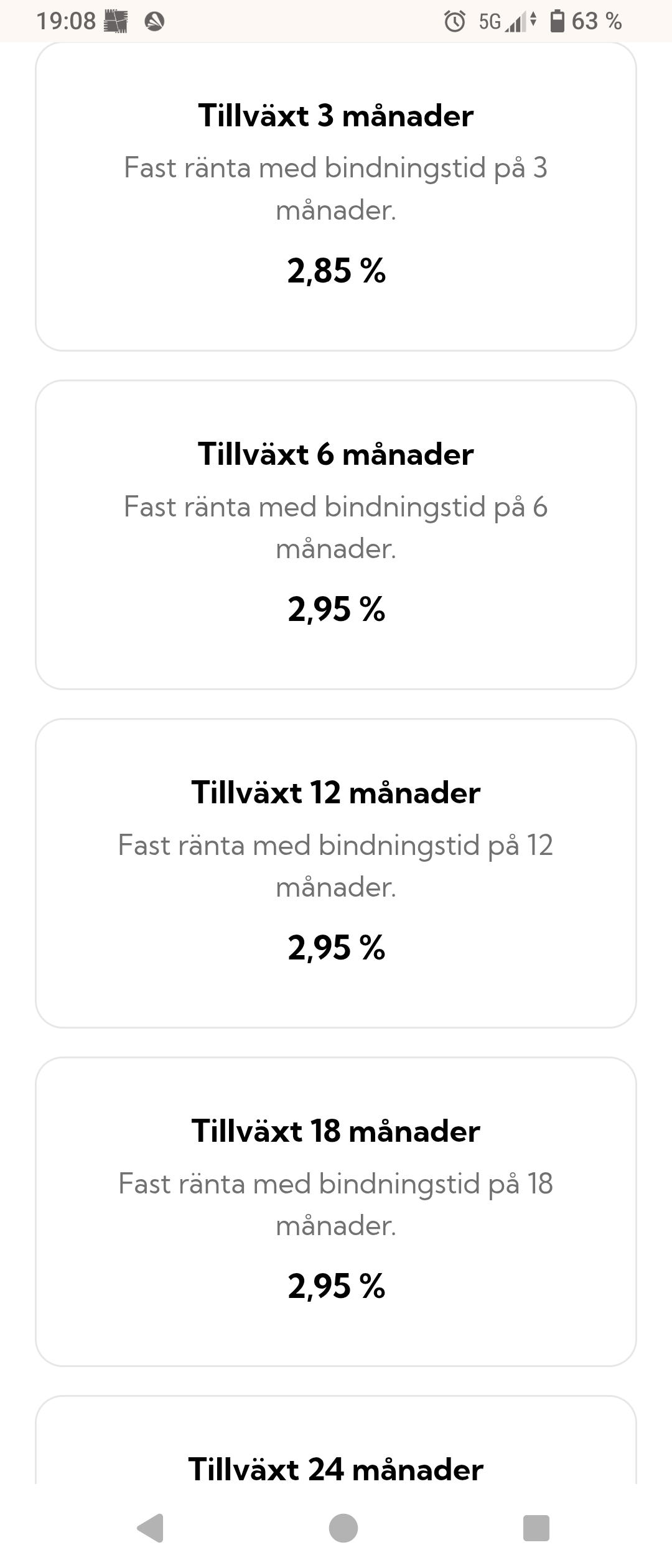This screenshot has height=1568, width=672.
Task: Tap the Android back navigation button
Action: (151, 1528)
